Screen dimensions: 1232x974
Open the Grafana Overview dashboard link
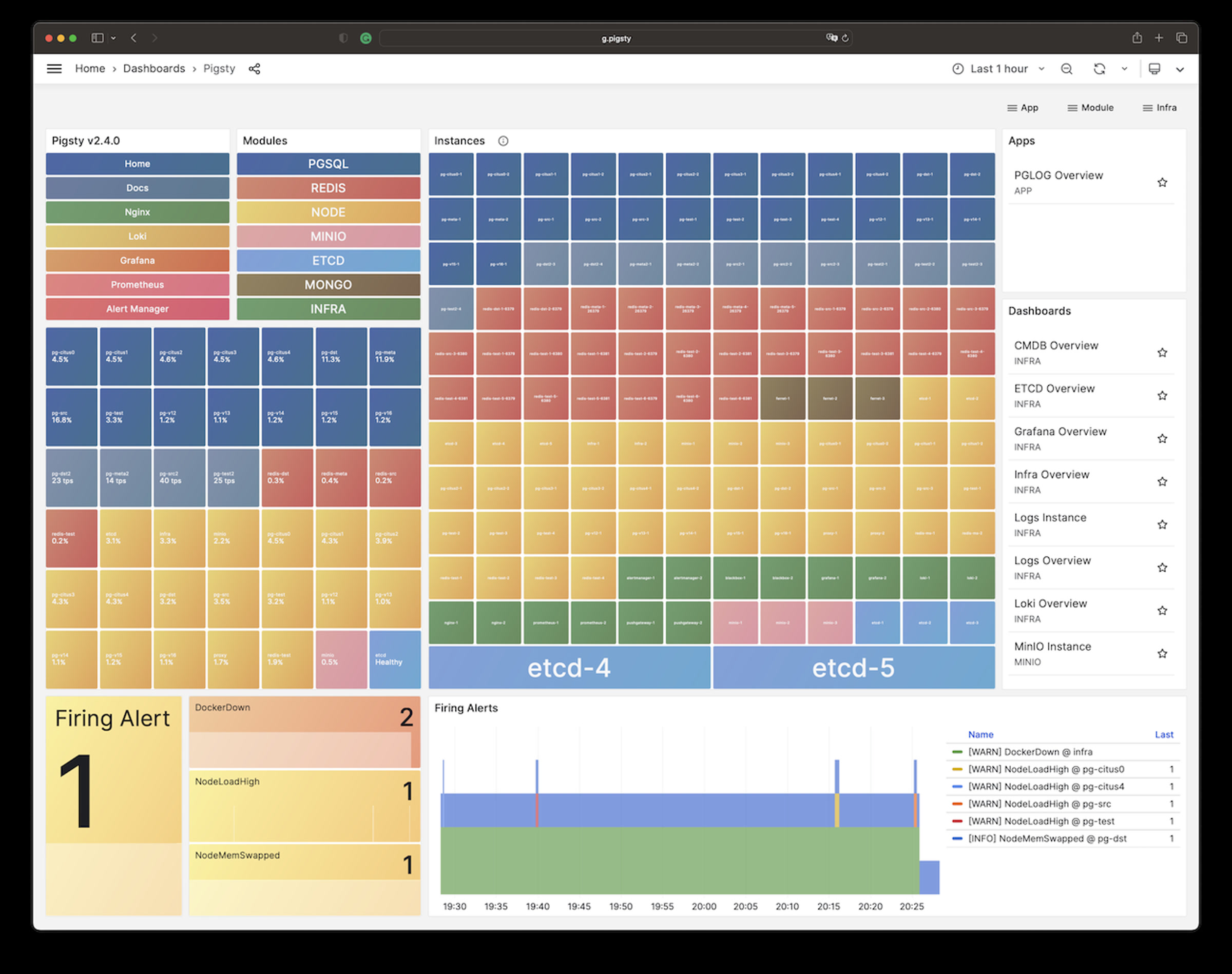pos(1060,432)
